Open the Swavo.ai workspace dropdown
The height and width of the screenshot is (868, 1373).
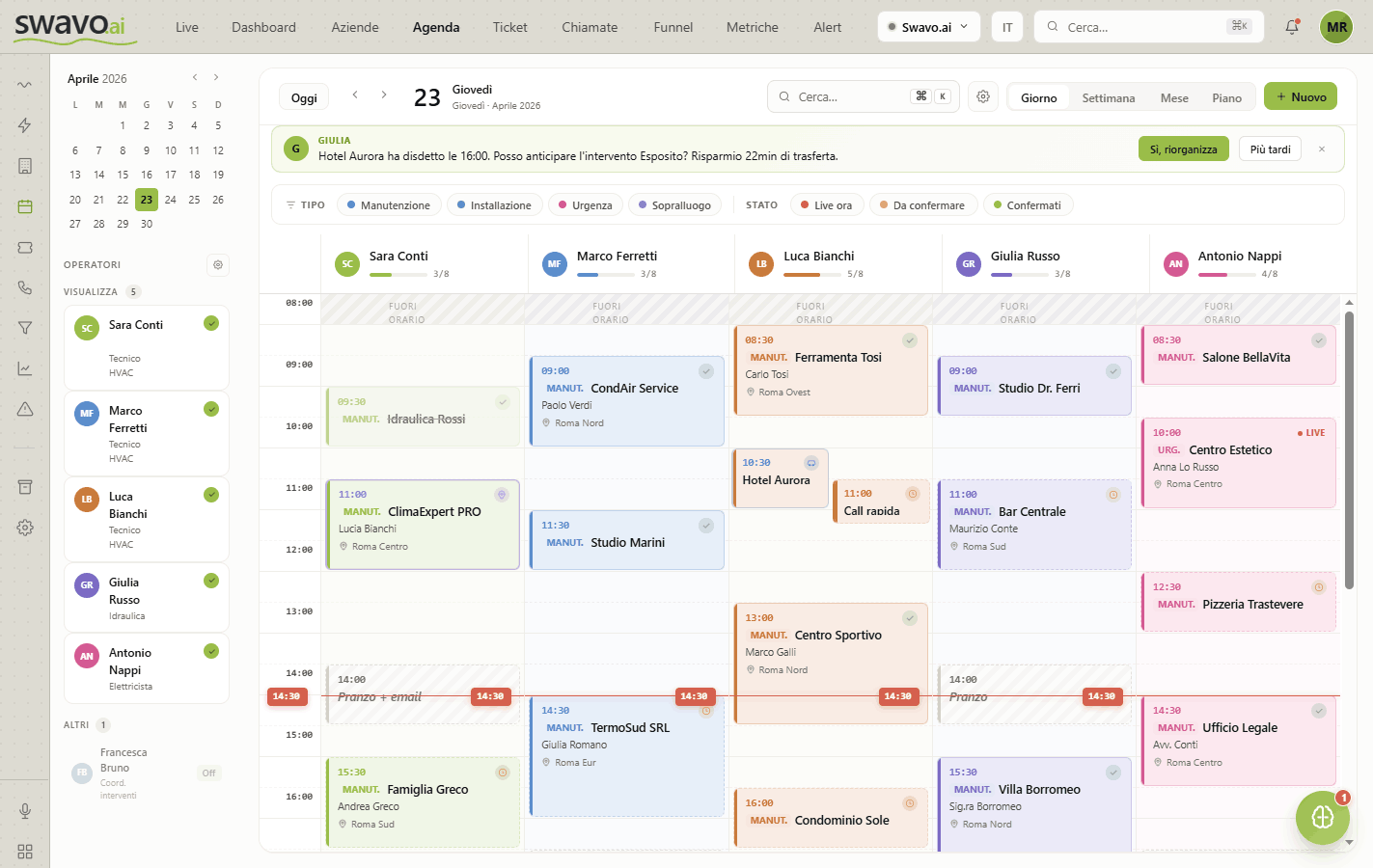click(x=929, y=27)
